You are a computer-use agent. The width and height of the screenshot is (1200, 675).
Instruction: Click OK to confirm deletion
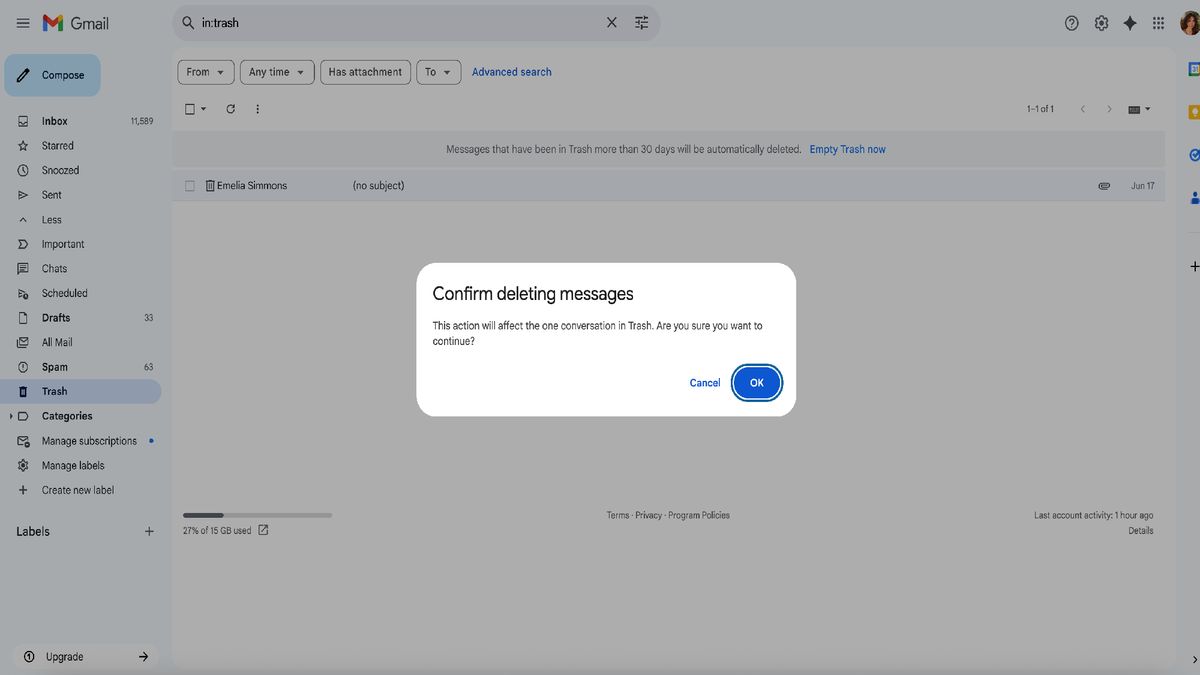[x=756, y=382]
